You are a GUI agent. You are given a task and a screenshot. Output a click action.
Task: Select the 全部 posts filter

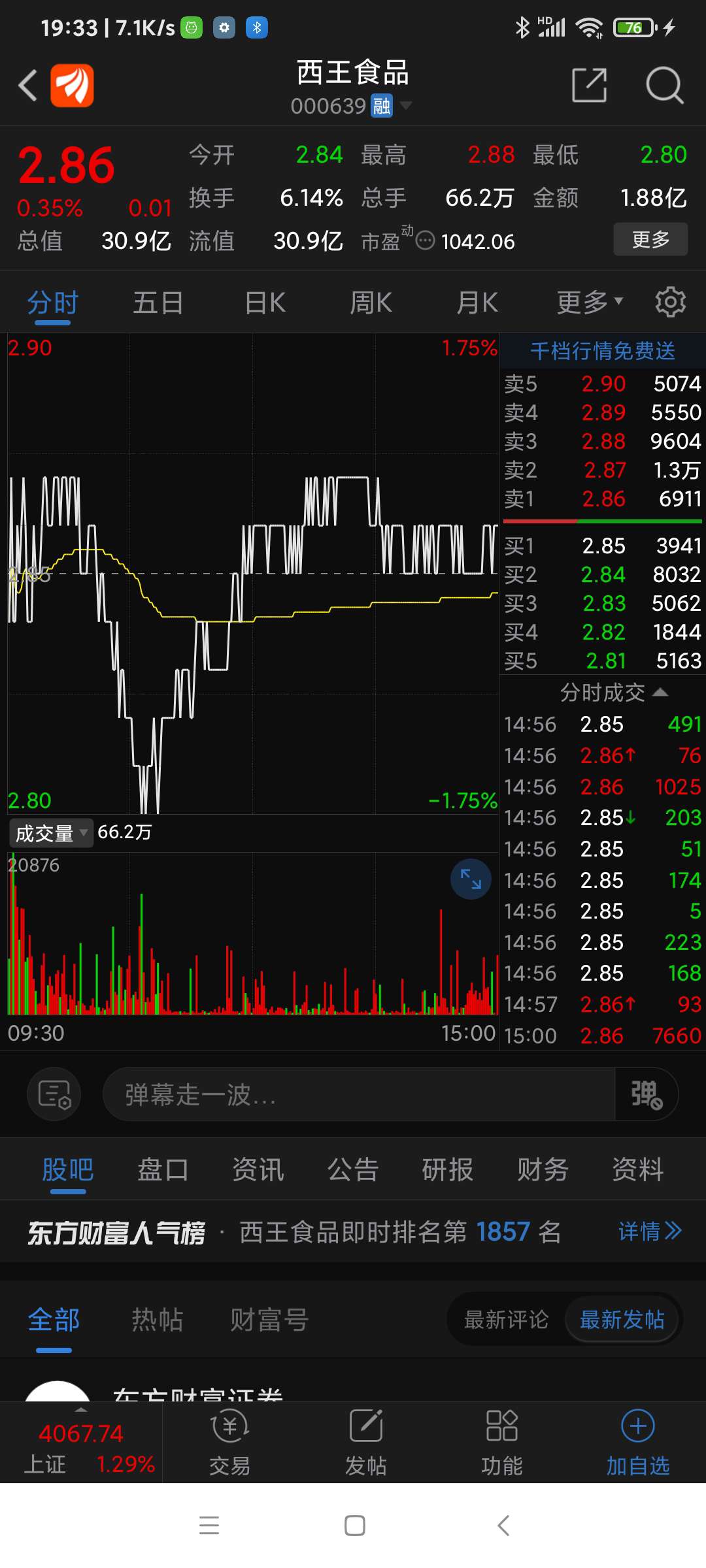pyautogui.click(x=54, y=1320)
